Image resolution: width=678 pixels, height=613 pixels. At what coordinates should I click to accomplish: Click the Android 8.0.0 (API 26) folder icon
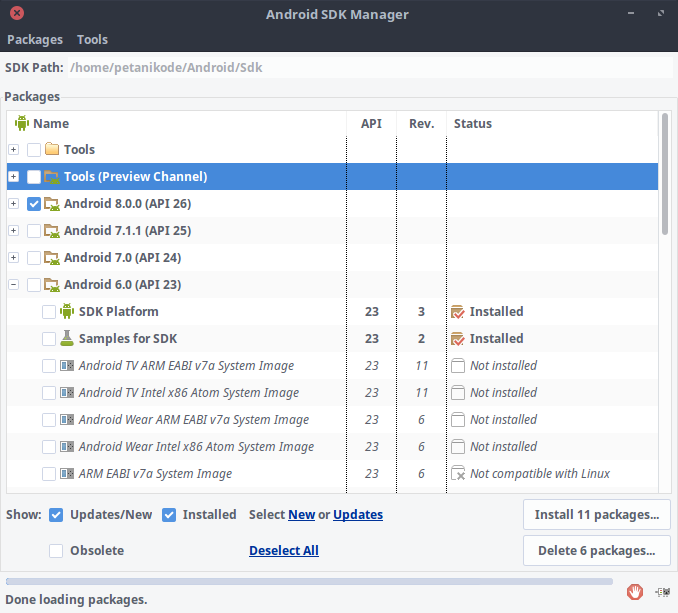pyautogui.click(x=52, y=204)
